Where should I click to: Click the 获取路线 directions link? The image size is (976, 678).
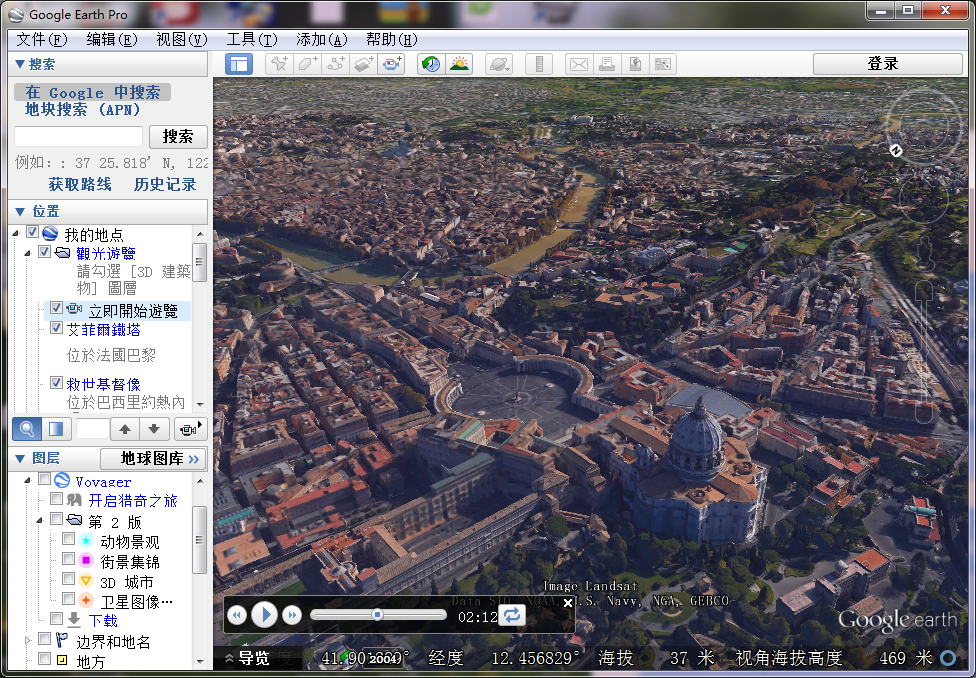point(80,185)
